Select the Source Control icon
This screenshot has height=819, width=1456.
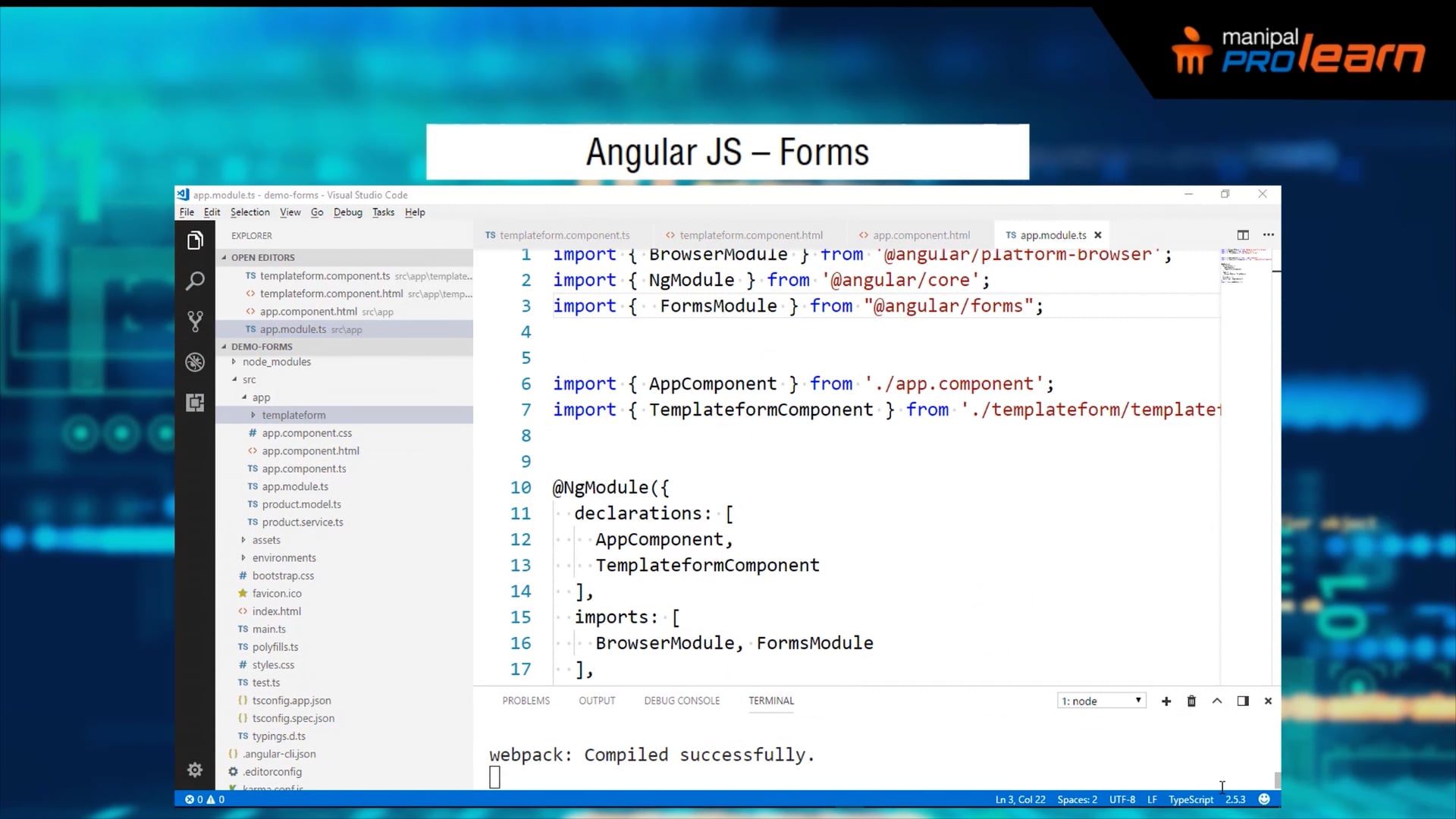(195, 321)
